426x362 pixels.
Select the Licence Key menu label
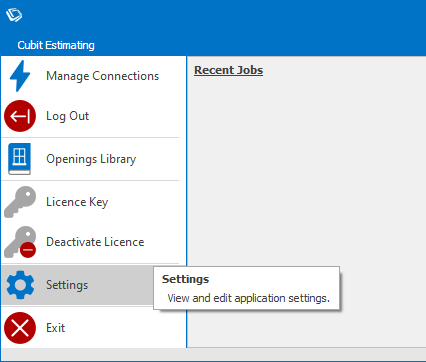pos(77,202)
